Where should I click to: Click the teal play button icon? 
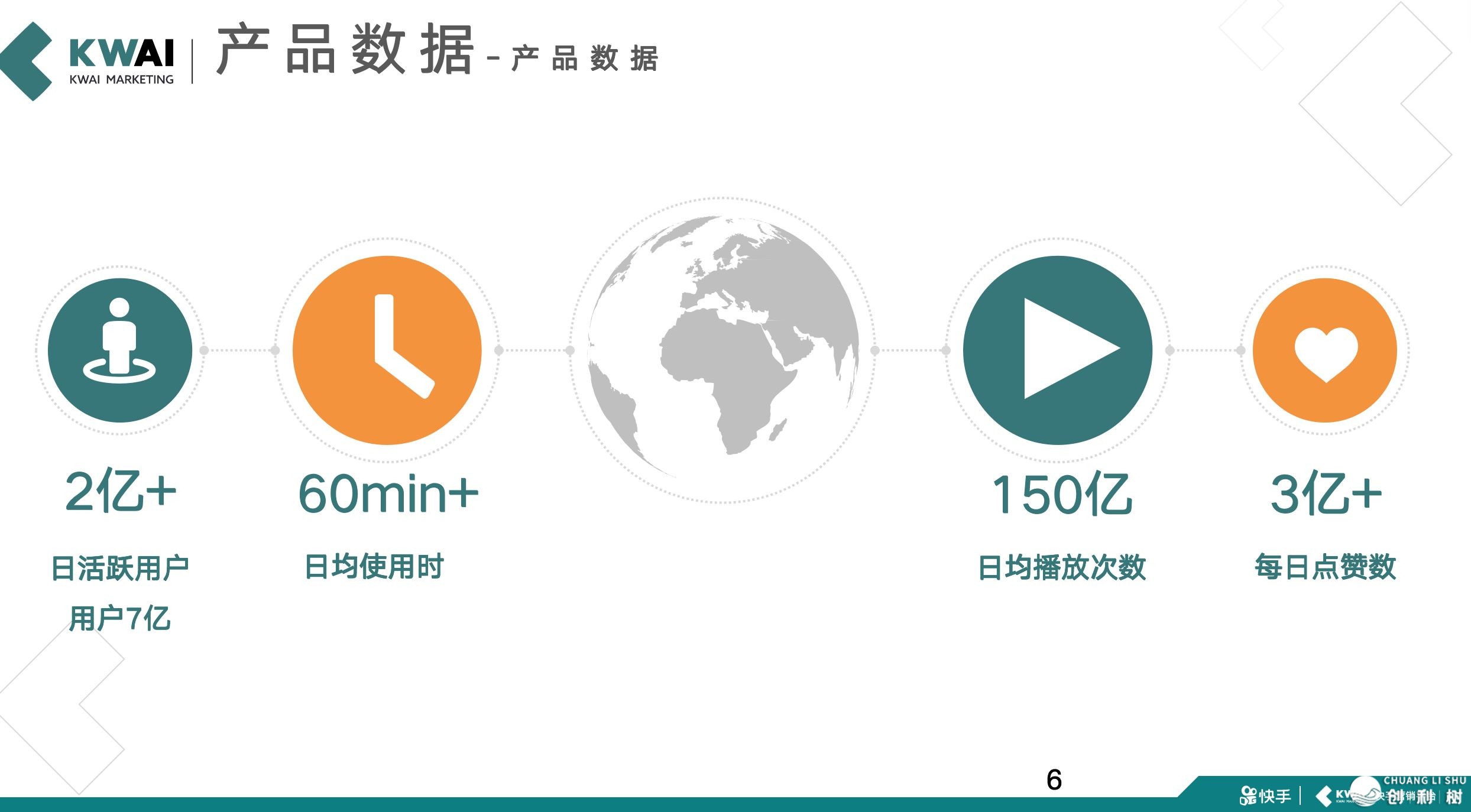coord(1058,350)
